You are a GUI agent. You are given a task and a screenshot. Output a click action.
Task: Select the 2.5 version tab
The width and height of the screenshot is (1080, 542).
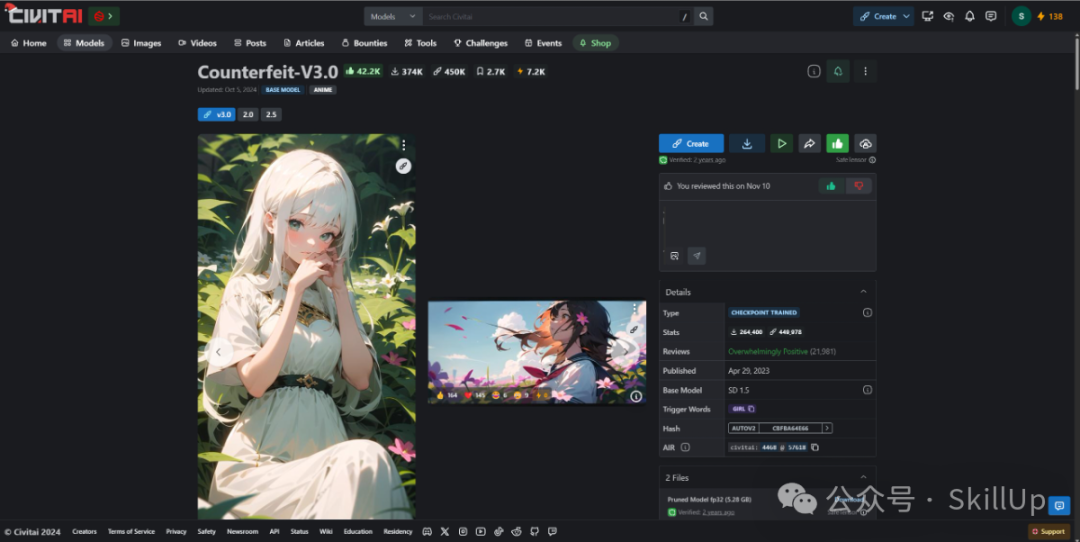coord(271,114)
